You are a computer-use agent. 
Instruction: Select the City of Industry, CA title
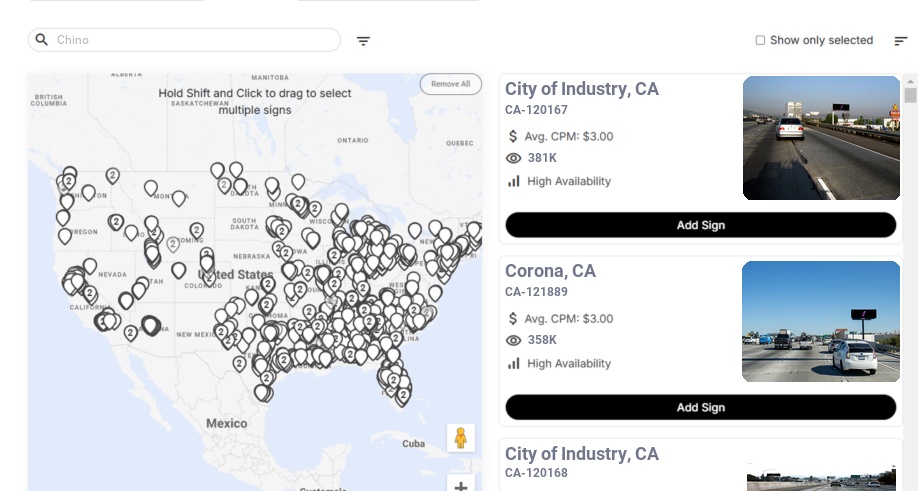coord(582,89)
